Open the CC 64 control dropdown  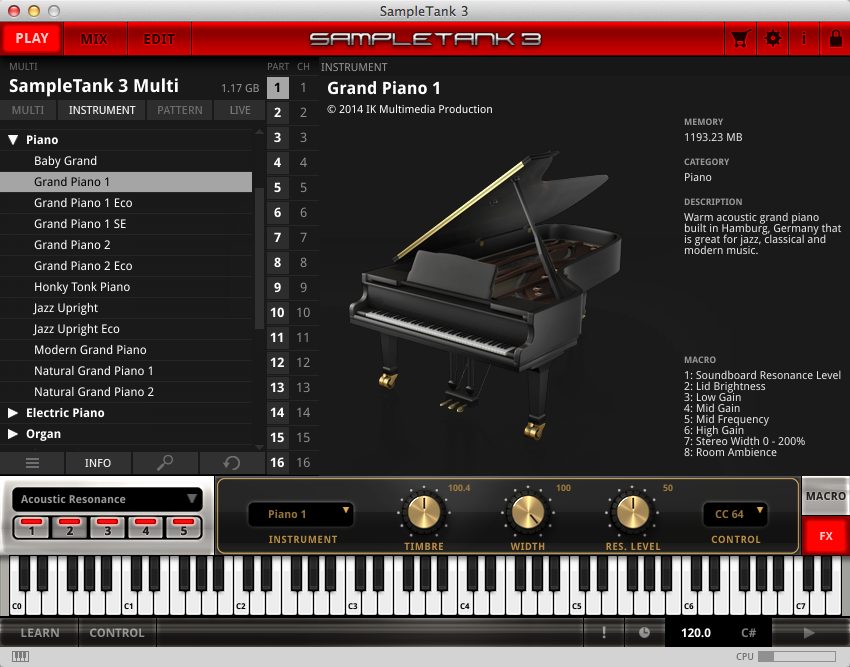tap(735, 514)
